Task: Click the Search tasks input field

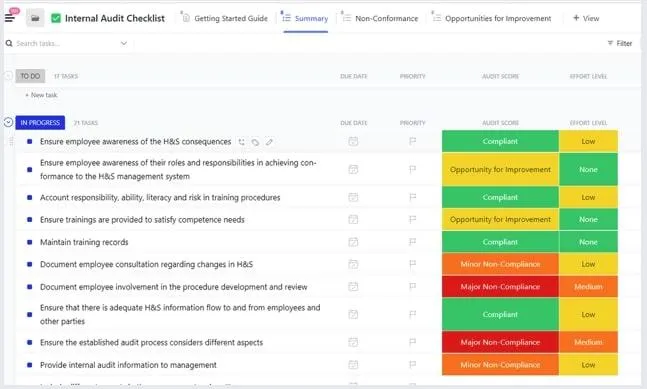Action: [x=66, y=43]
